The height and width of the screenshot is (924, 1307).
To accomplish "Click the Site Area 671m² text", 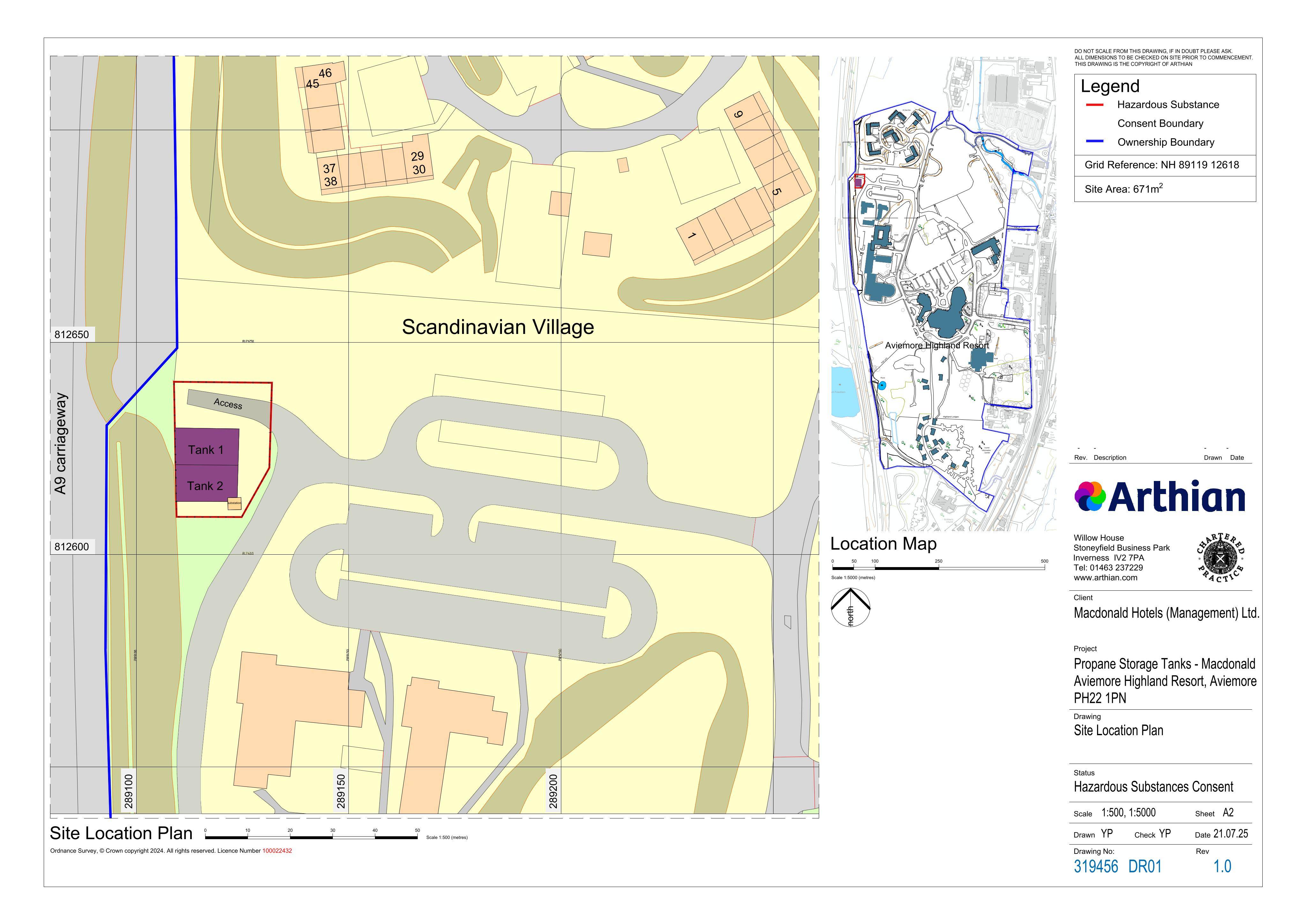I will (x=1124, y=188).
